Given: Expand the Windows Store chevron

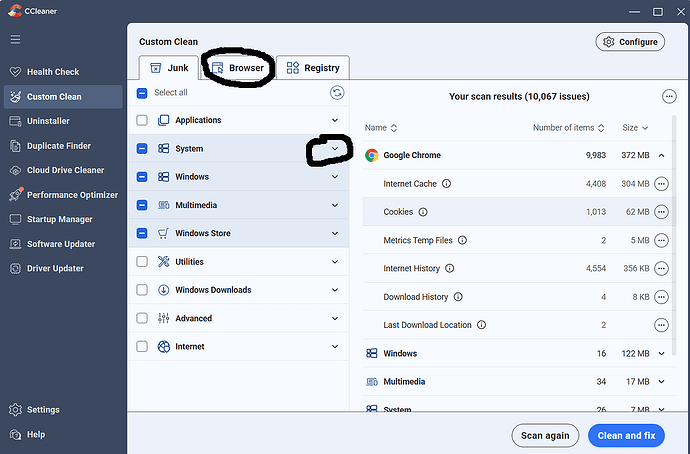Looking at the screenshot, I should [x=335, y=233].
